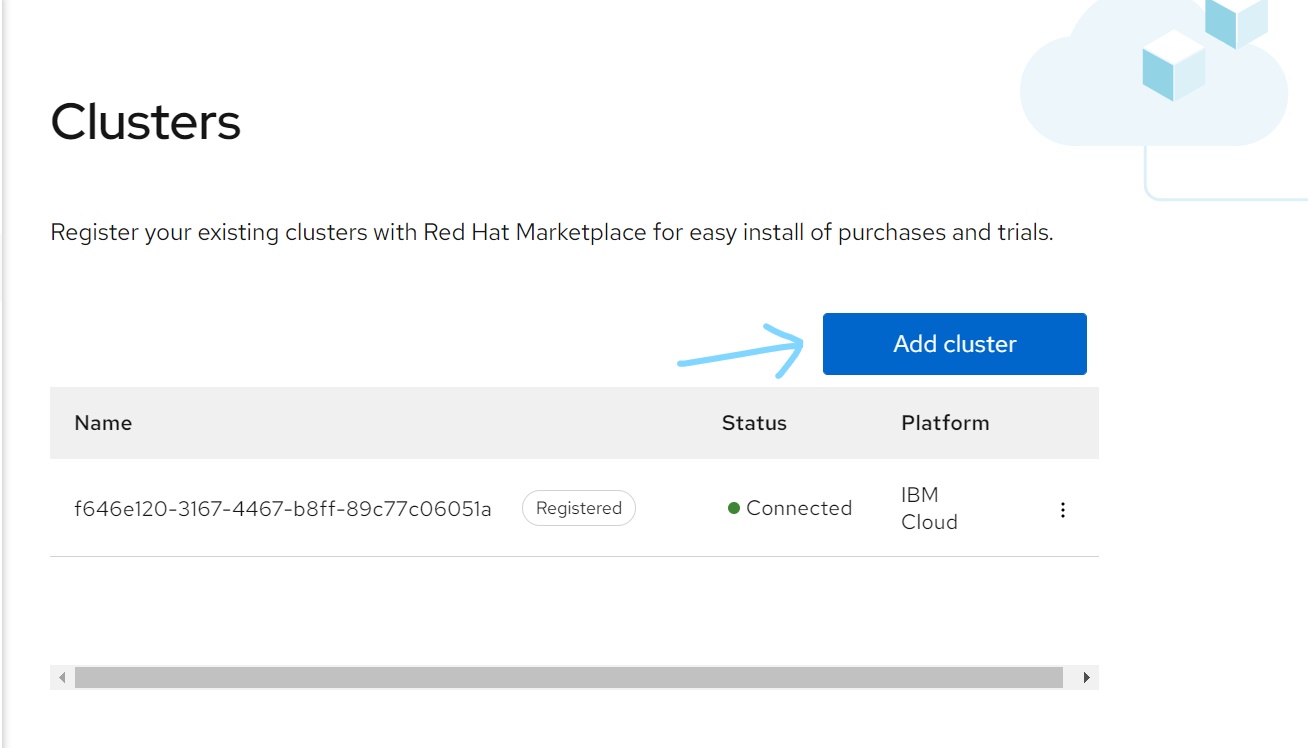Click the Name column header
The image size is (1308, 748).
pyautogui.click(x=103, y=423)
